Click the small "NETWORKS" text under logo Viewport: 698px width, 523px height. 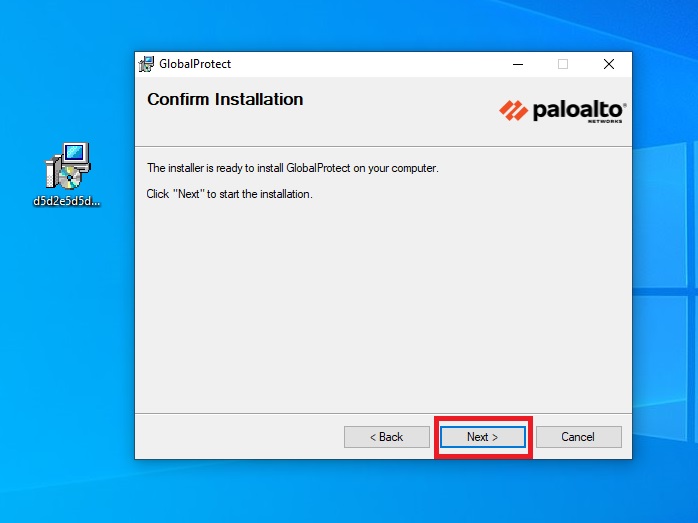(x=605, y=121)
